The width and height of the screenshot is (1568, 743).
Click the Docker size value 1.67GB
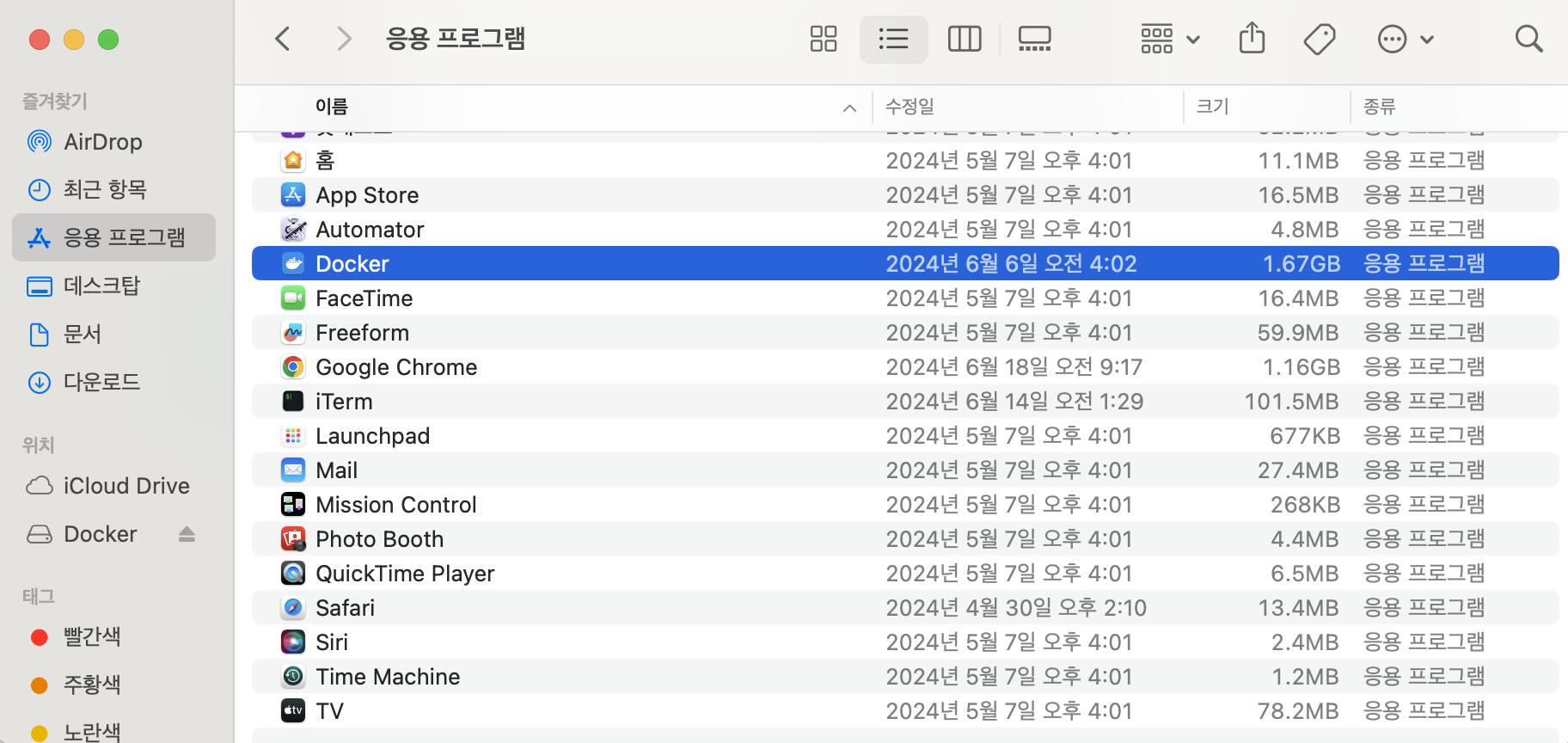(1301, 264)
